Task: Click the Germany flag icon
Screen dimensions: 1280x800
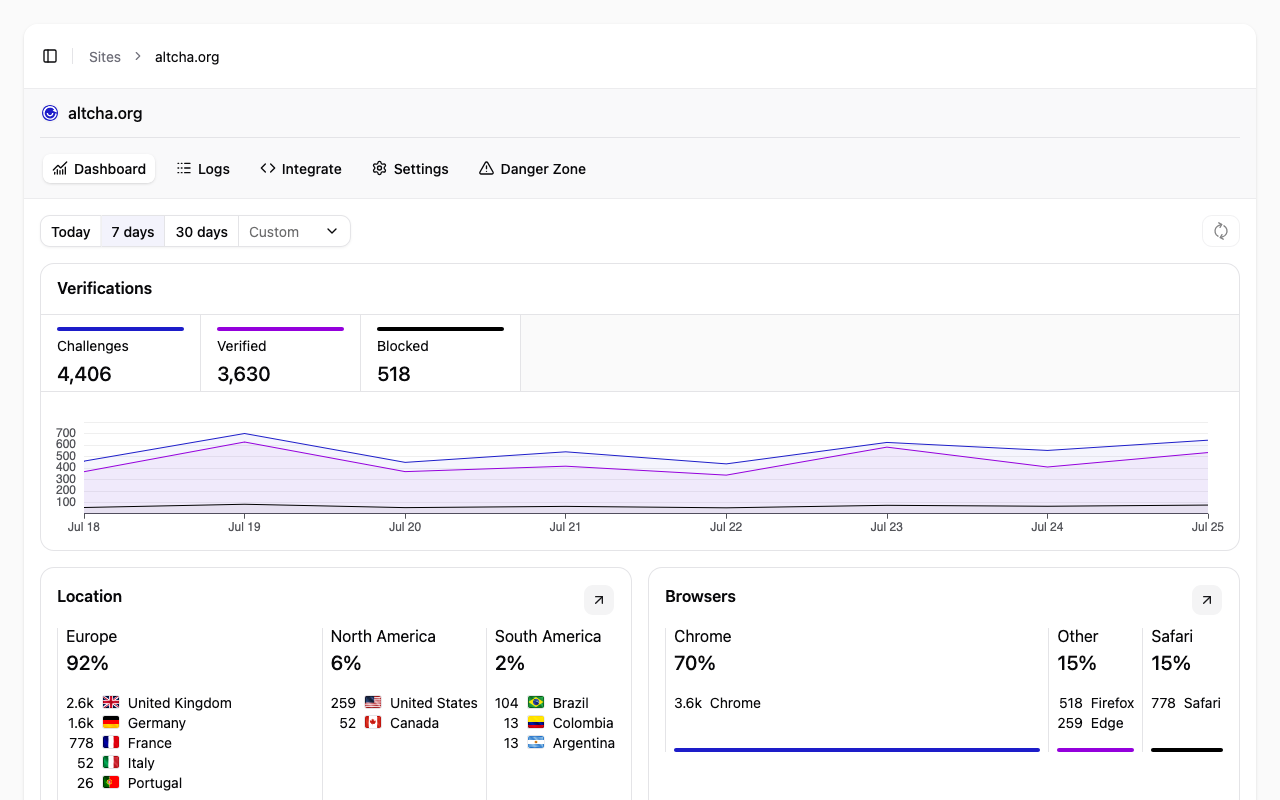Action: [x=111, y=723]
